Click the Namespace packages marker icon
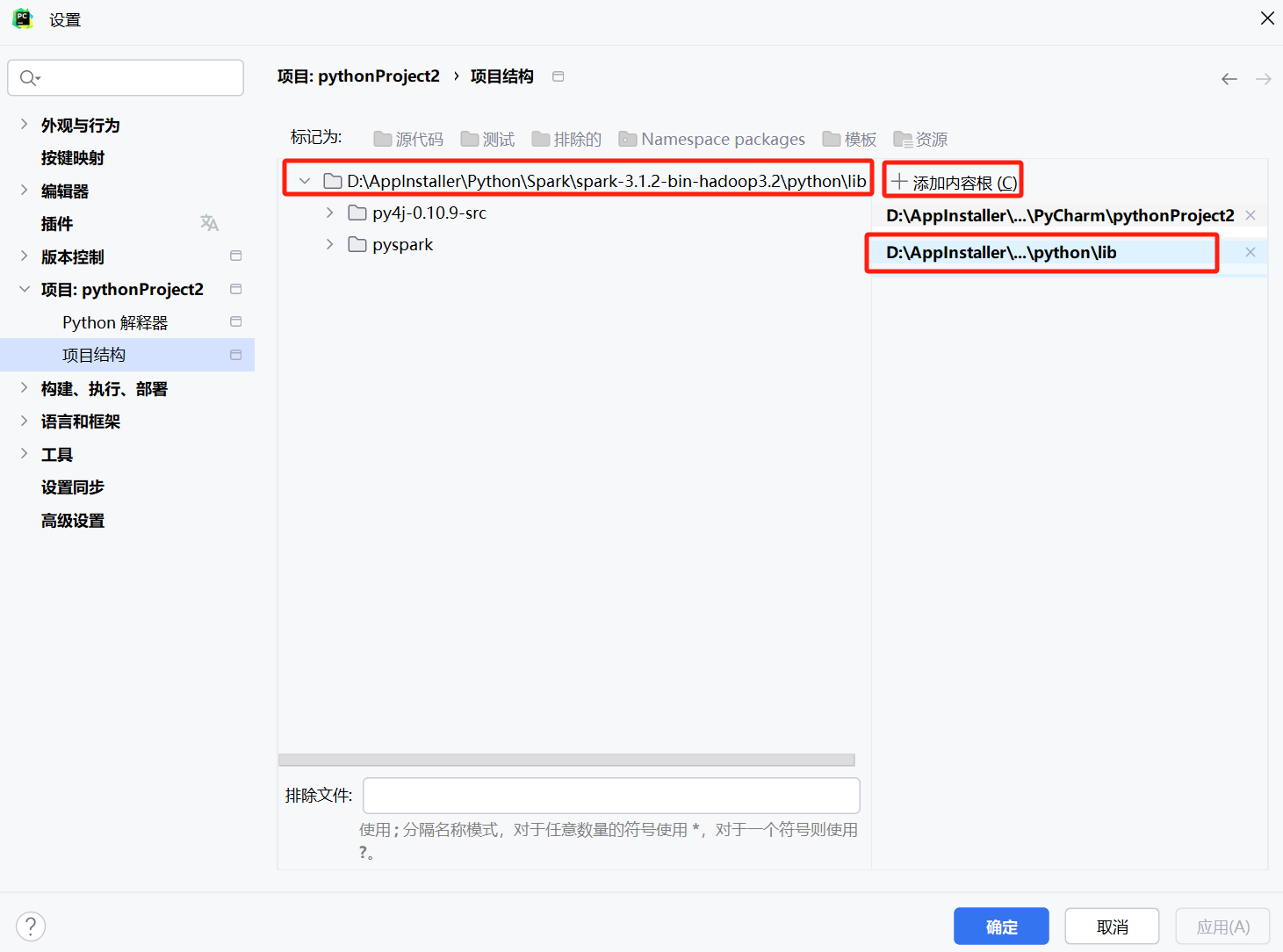The height and width of the screenshot is (952, 1283). (628, 139)
